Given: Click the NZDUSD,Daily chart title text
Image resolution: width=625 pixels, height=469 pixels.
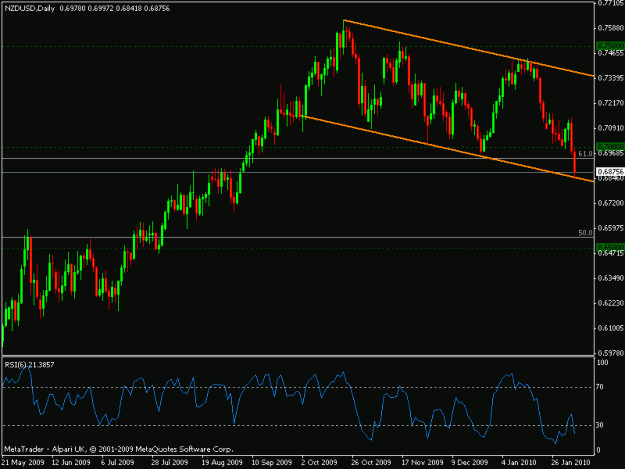Looking at the screenshot, I should coord(30,8).
